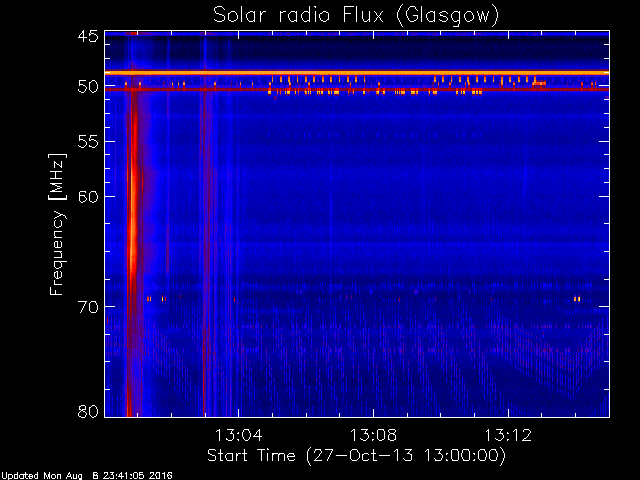This screenshot has width=640, height=480.
Task: Select the 50 frequency axis label
Action: 88,87
